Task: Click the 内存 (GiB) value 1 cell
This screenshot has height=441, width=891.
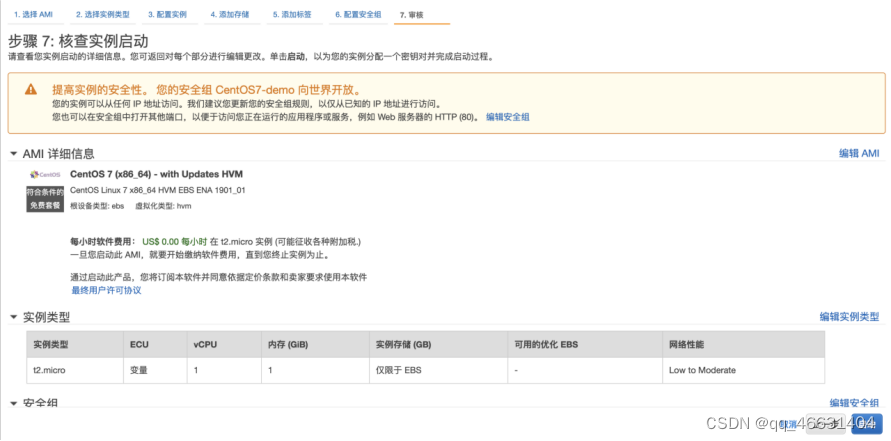Action: [315, 371]
